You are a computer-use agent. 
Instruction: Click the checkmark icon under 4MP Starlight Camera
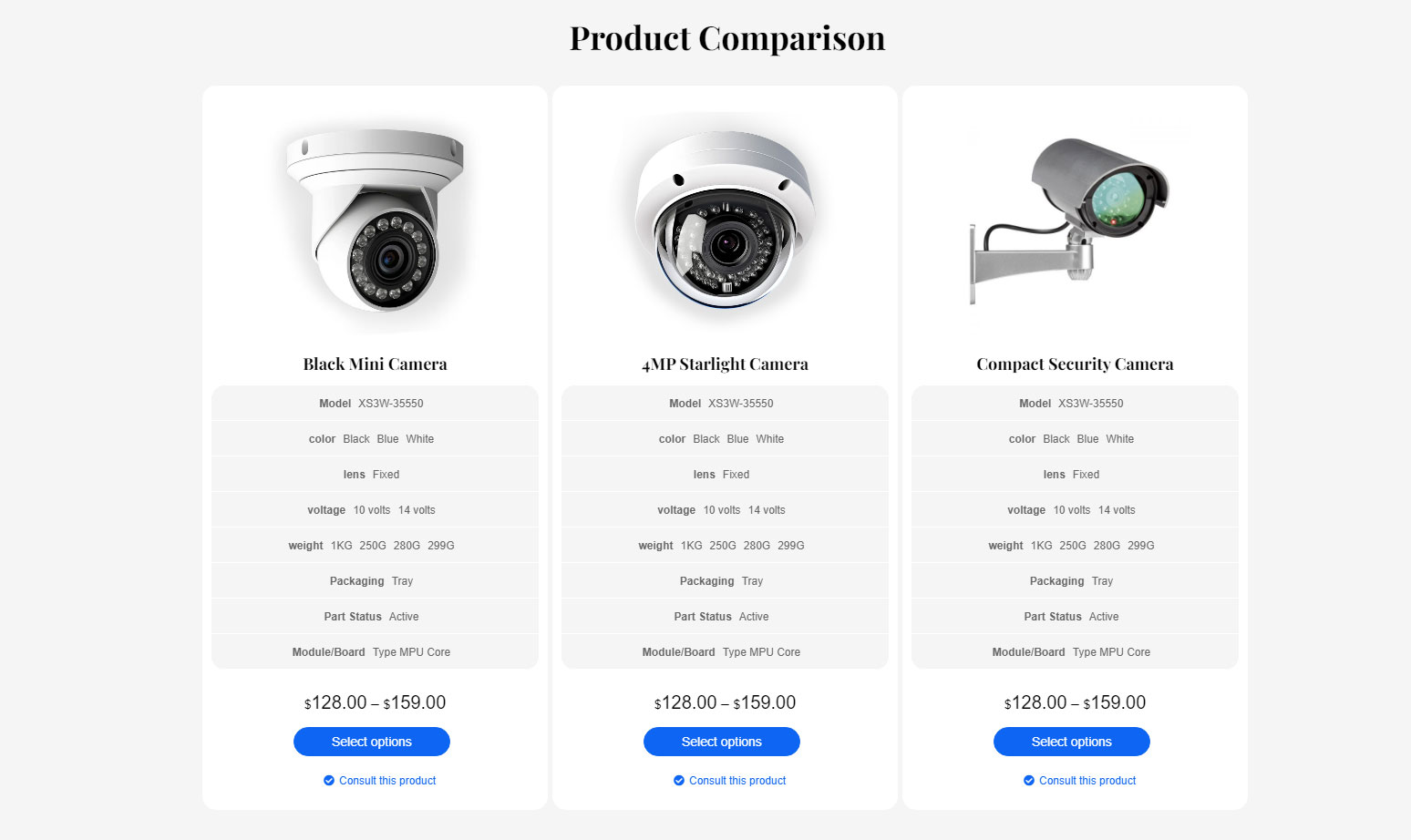tap(679, 781)
